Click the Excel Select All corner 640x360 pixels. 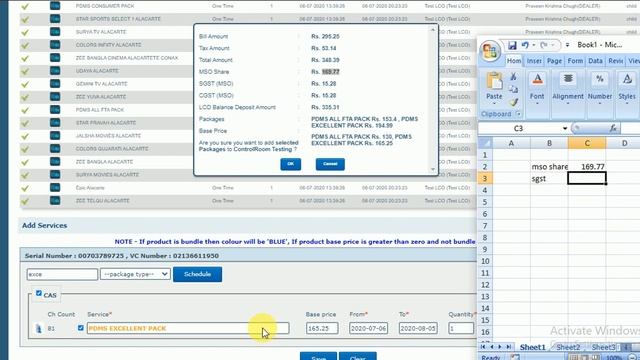(485, 143)
